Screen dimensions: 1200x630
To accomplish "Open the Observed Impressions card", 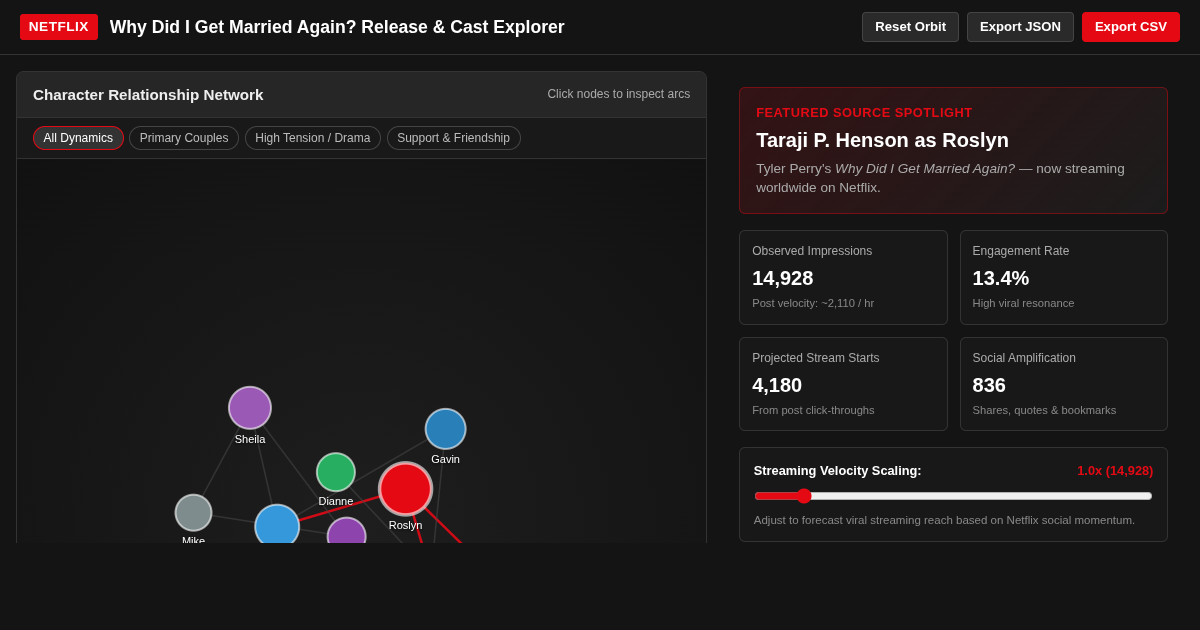I will [843, 278].
